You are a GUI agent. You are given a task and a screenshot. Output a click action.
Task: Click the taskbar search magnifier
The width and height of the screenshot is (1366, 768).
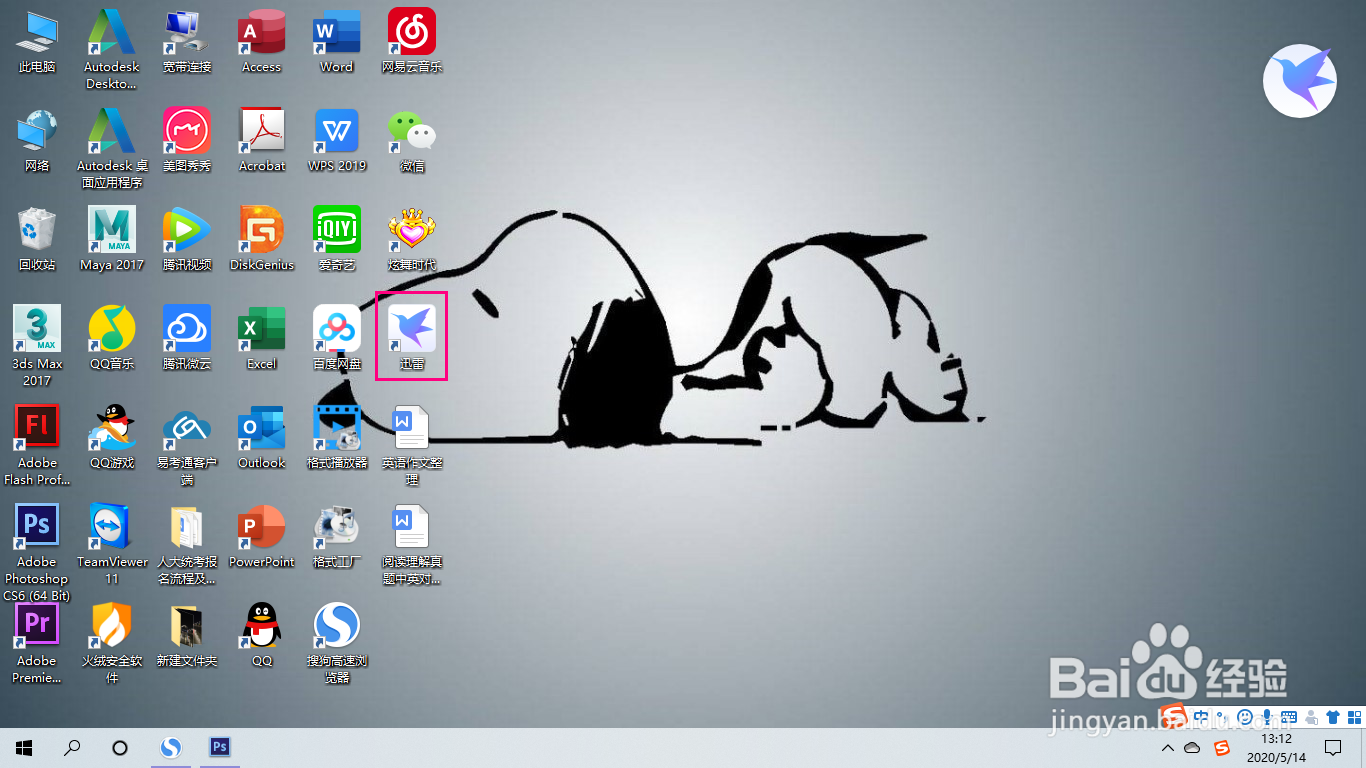(72, 747)
